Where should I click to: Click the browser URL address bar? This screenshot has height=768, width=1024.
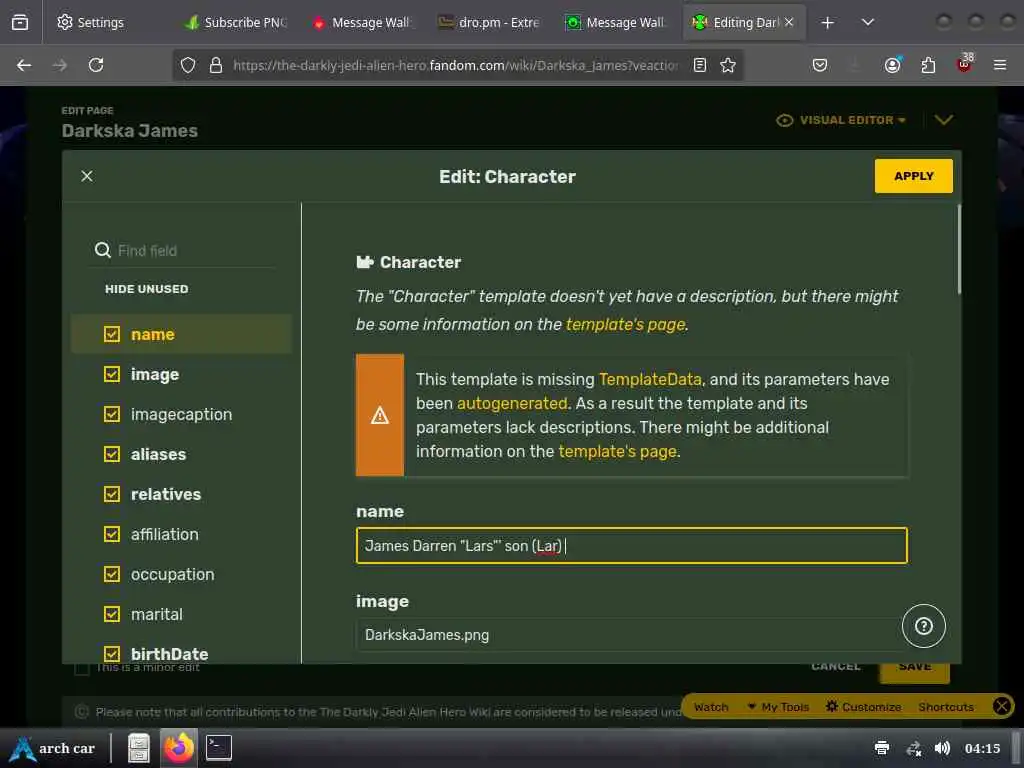pos(455,65)
